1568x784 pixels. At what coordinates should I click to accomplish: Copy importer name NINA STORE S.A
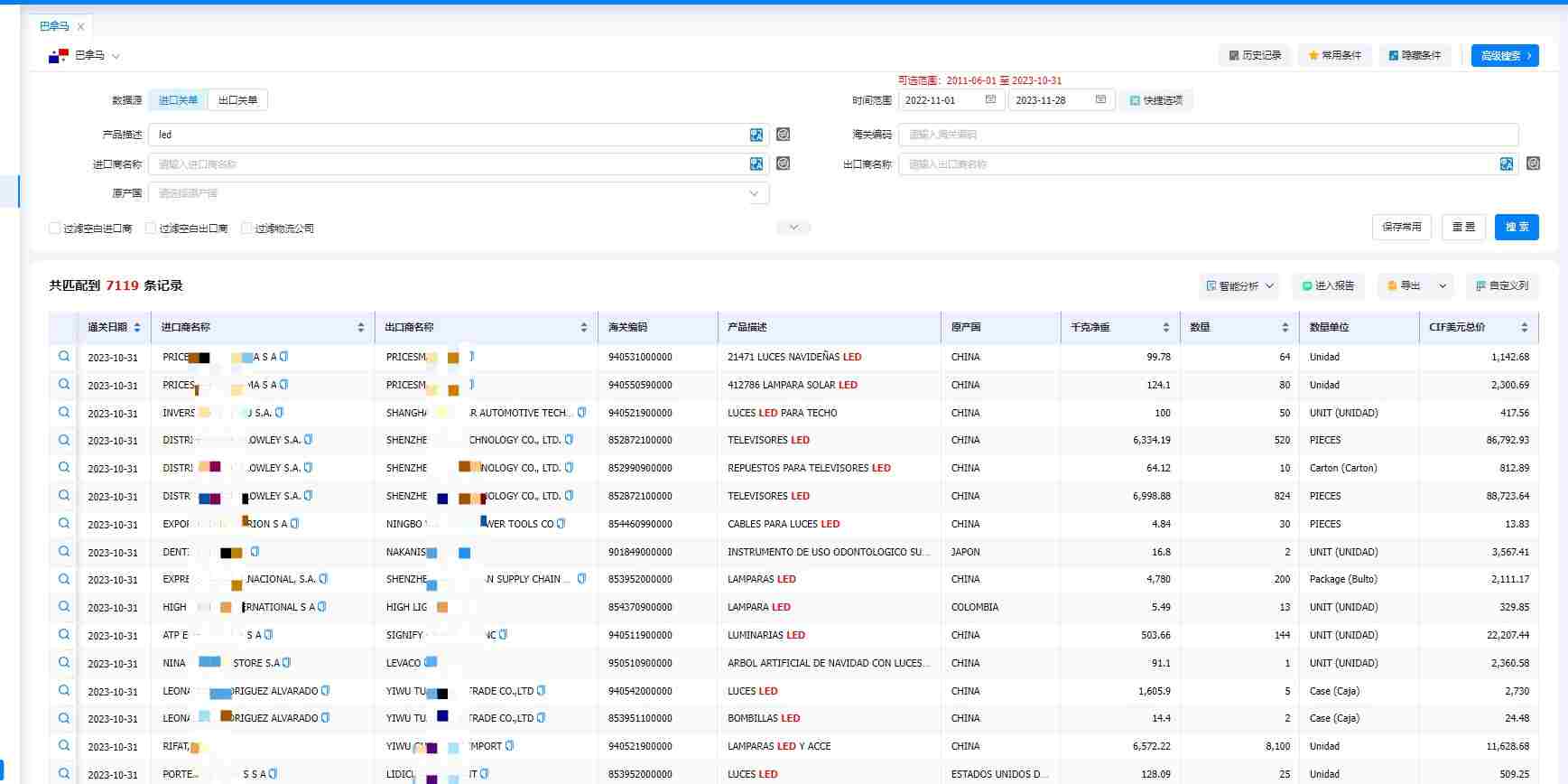pyautogui.click(x=287, y=663)
